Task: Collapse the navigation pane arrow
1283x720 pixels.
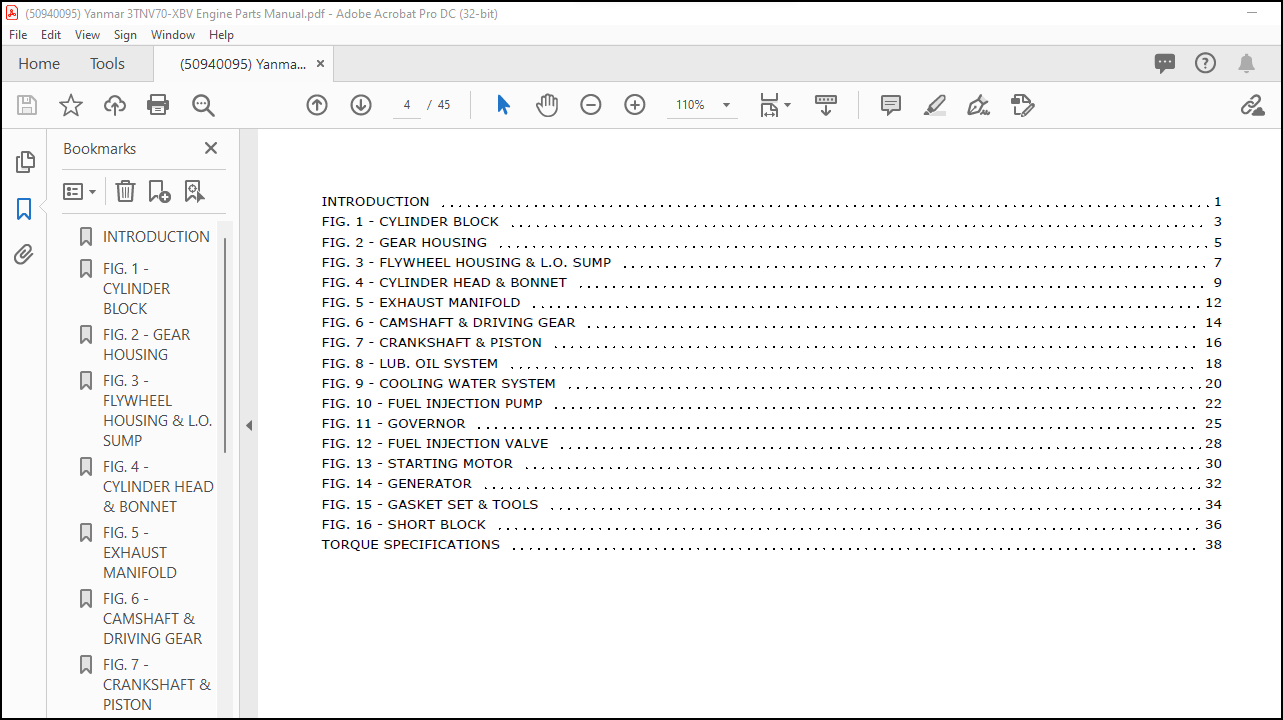Action: pyautogui.click(x=249, y=425)
